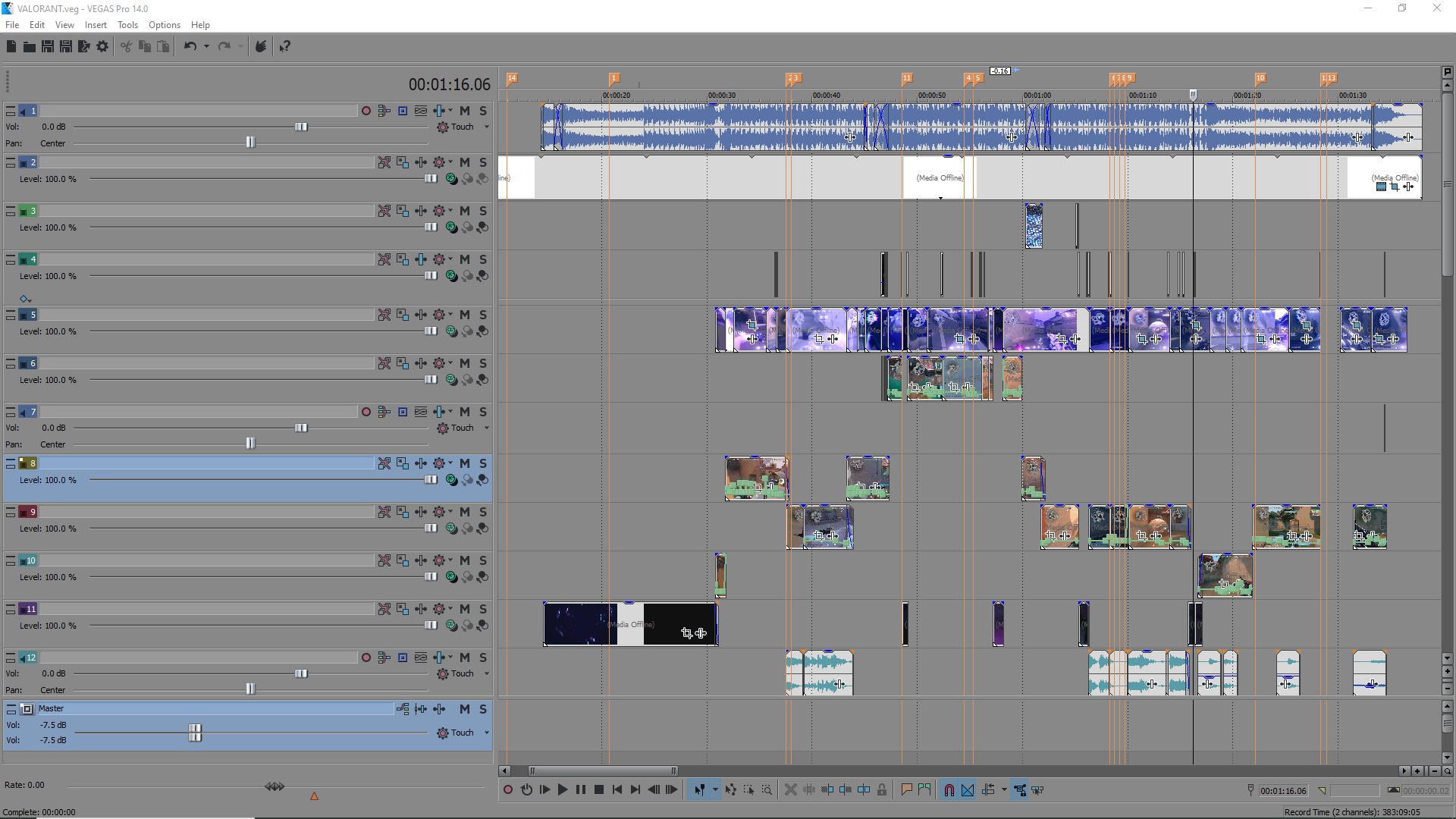Image resolution: width=1456 pixels, height=819 pixels.
Task: Select the Envelope edit tool
Action: coord(730,790)
